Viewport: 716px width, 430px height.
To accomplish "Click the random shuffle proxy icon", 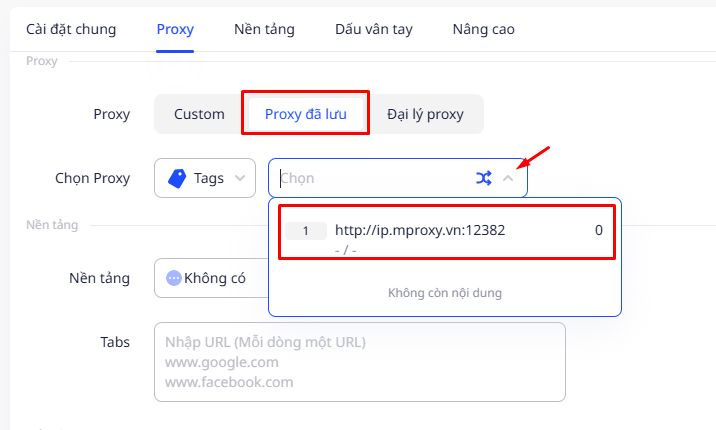I will [x=484, y=178].
